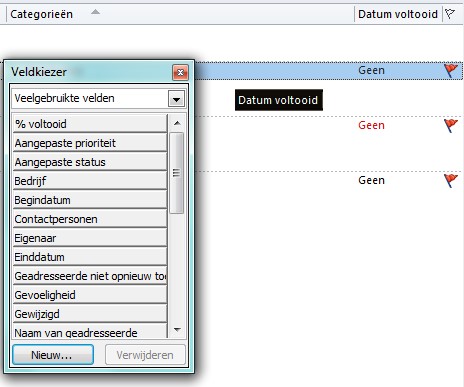Select the '% voltooid' field

(x=90, y=124)
